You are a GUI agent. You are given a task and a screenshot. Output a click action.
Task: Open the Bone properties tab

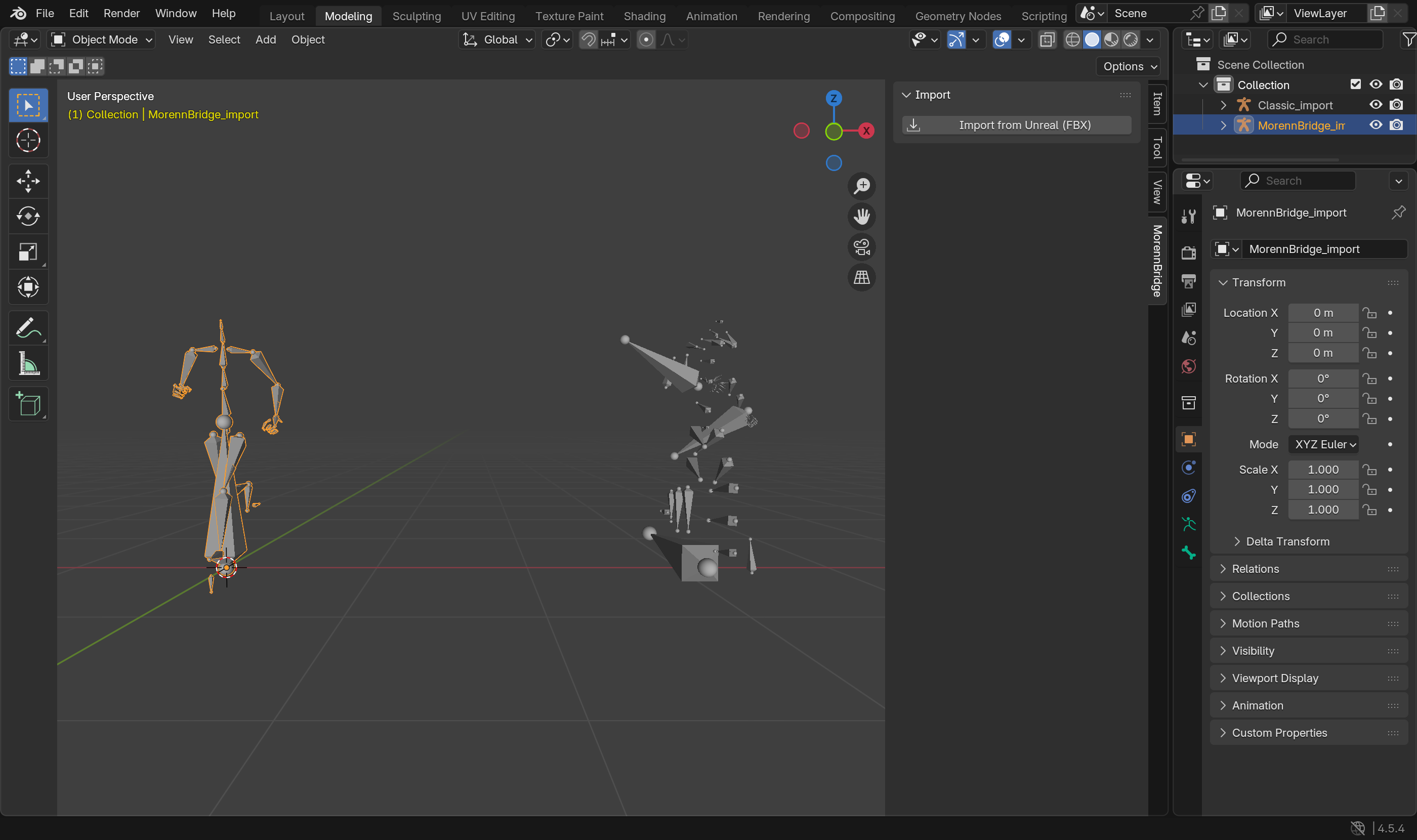1188,553
